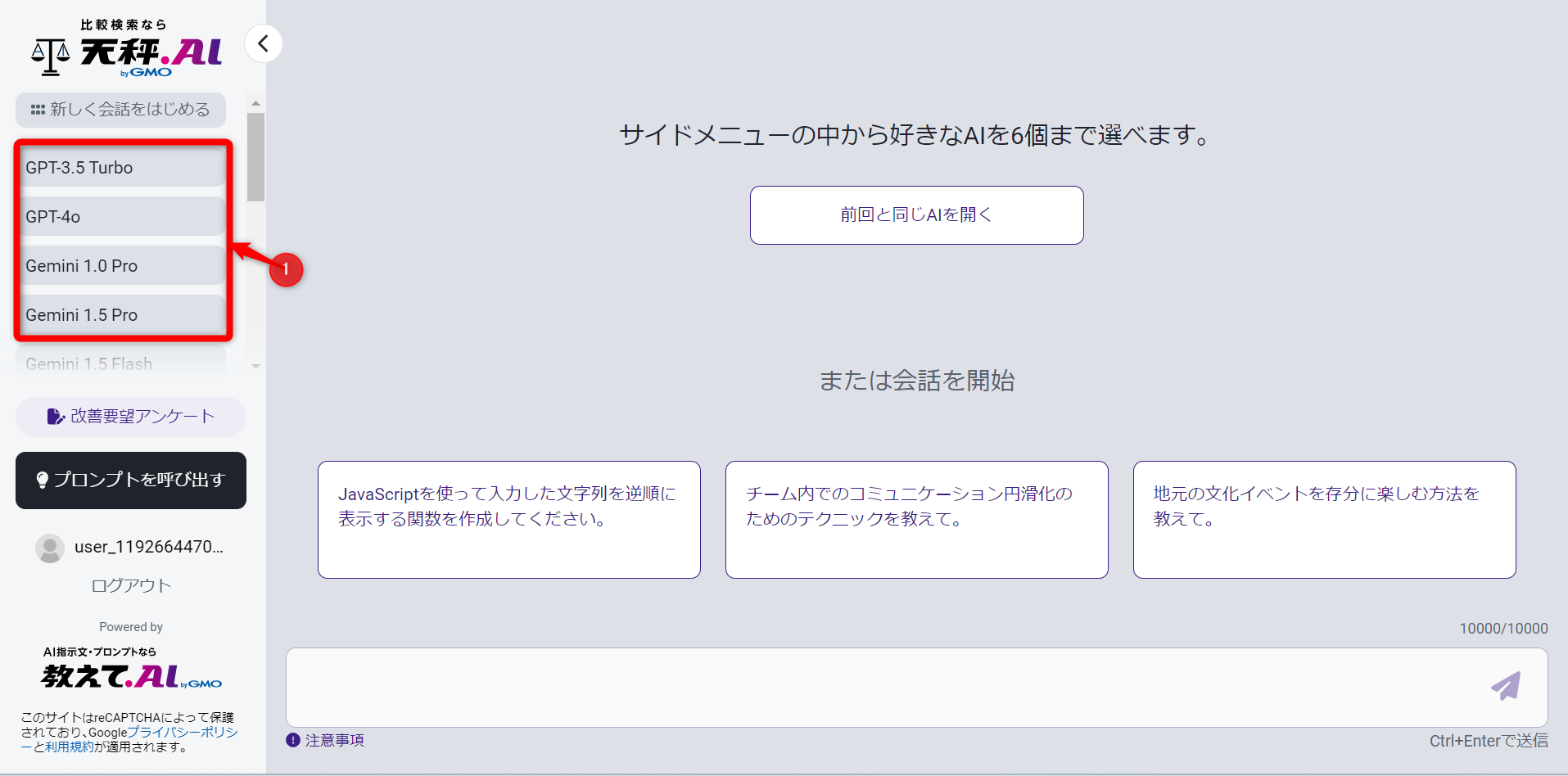This screenshot has width=1568, height=776.
Task: Click the model list scrollbar thumb
Action: (255, 157)
